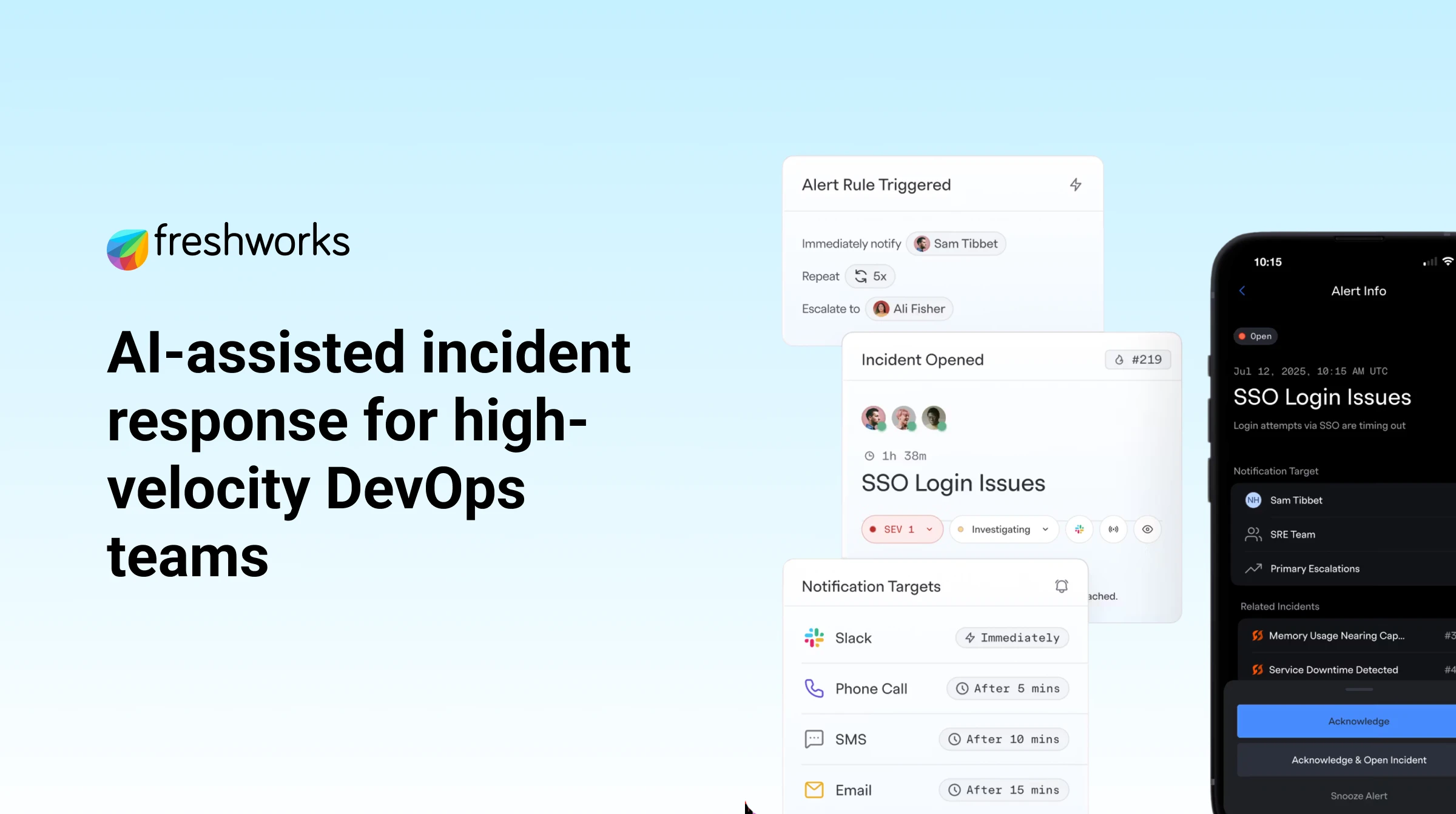Click the Phone Call icon
The width and height of the screenshot is (1456, 814).
click(x=814, y=688)
